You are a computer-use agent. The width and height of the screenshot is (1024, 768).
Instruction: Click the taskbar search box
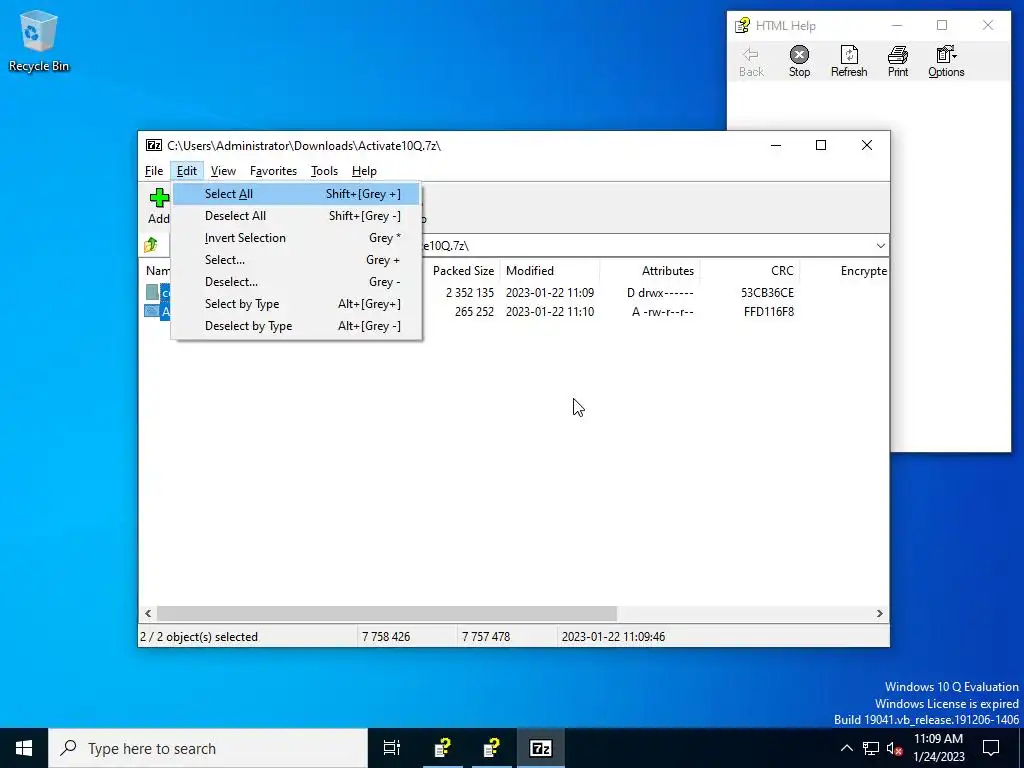point(208,748)
